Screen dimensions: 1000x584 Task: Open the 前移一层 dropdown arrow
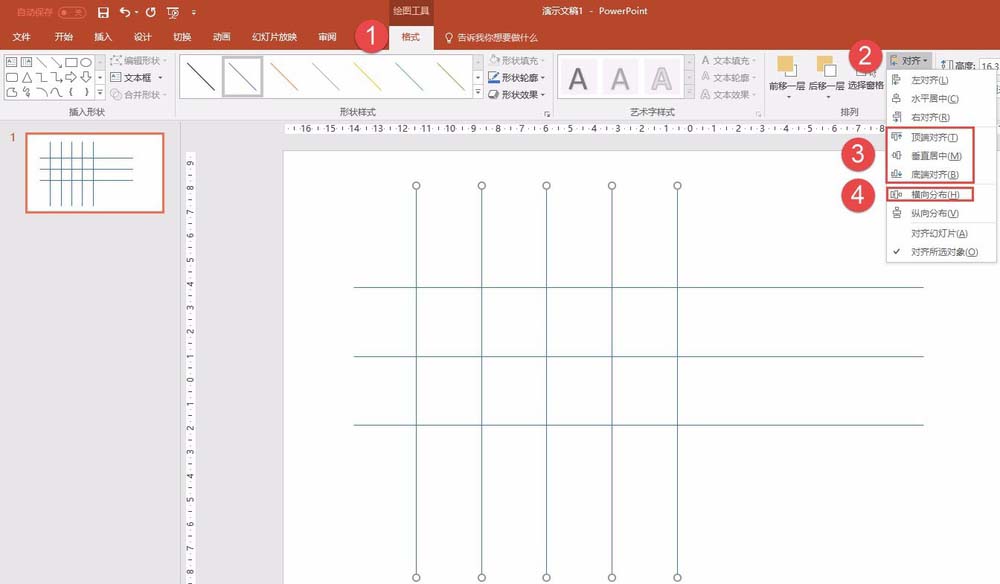pyautogui.click(x=788, y=97)
